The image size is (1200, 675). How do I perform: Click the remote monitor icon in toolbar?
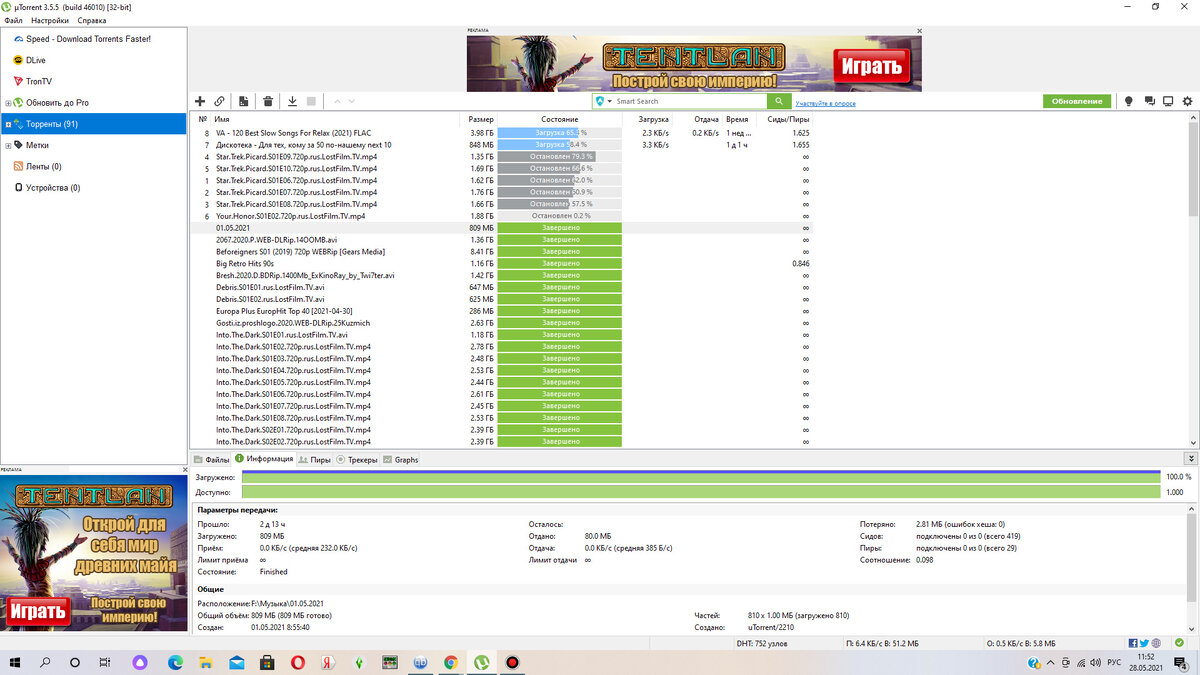tap(1168, 101)
